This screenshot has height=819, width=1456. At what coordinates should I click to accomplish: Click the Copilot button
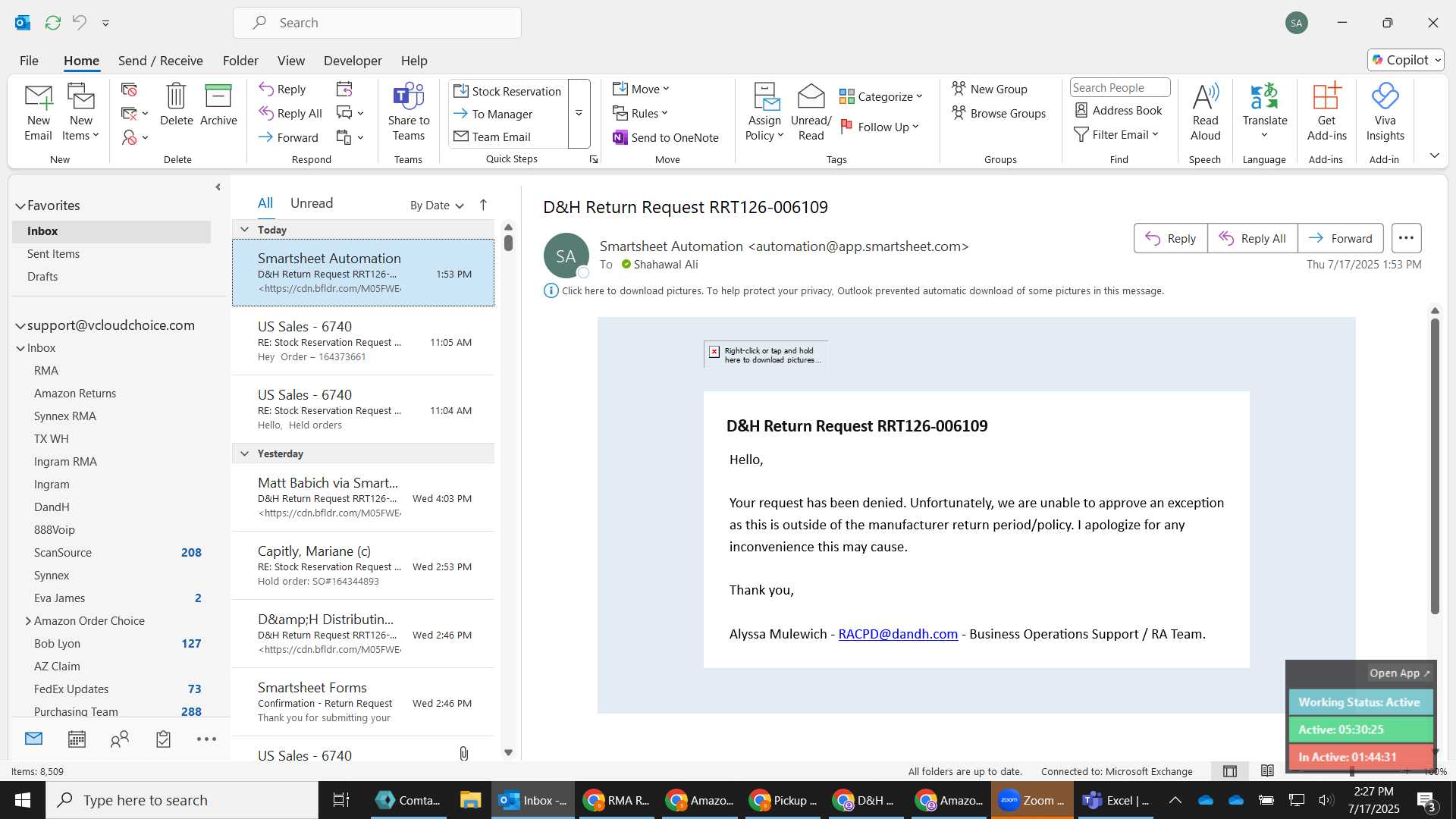(1406, 60)
